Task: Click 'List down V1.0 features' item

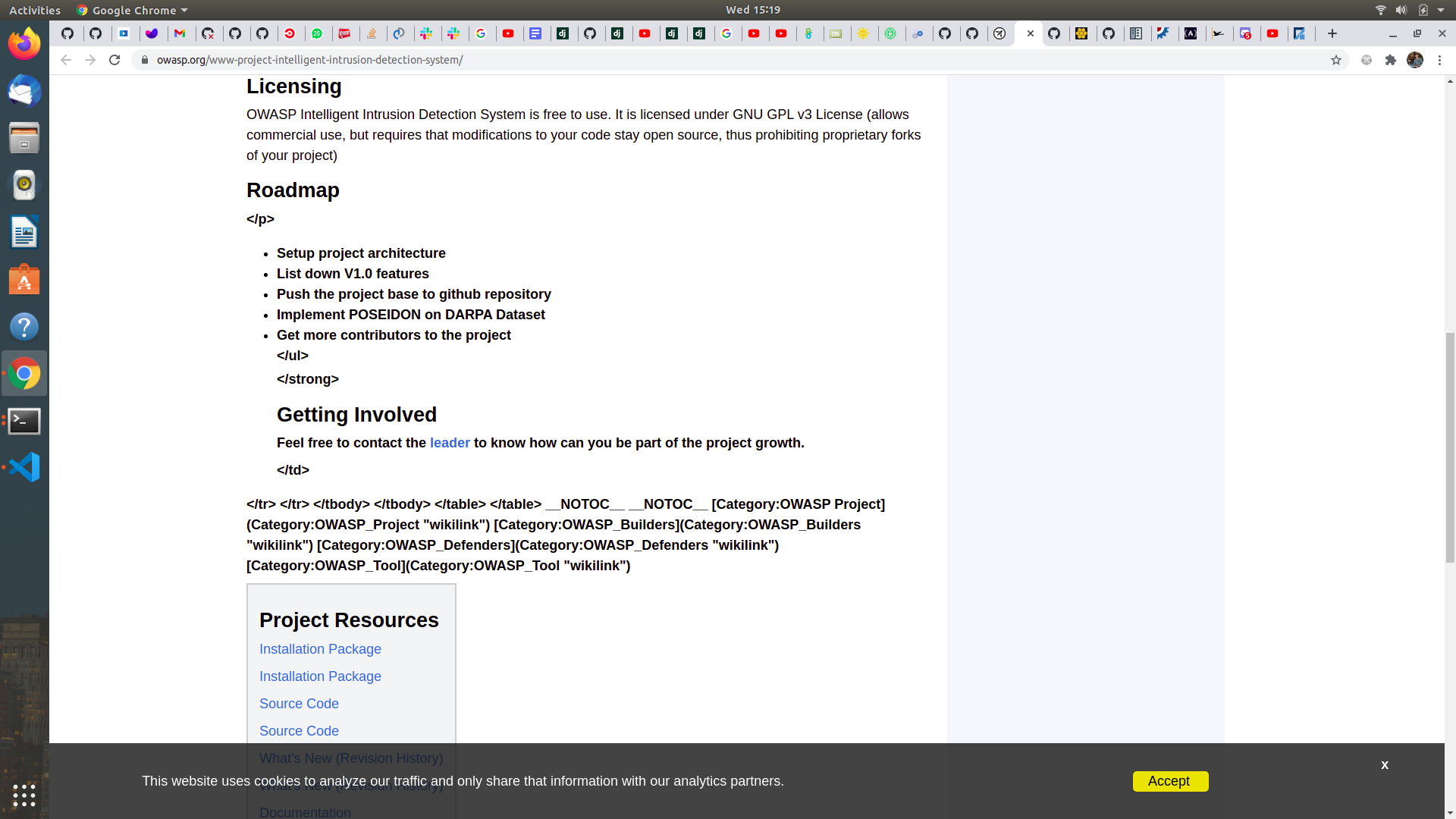Action: (x=353, y=274)
